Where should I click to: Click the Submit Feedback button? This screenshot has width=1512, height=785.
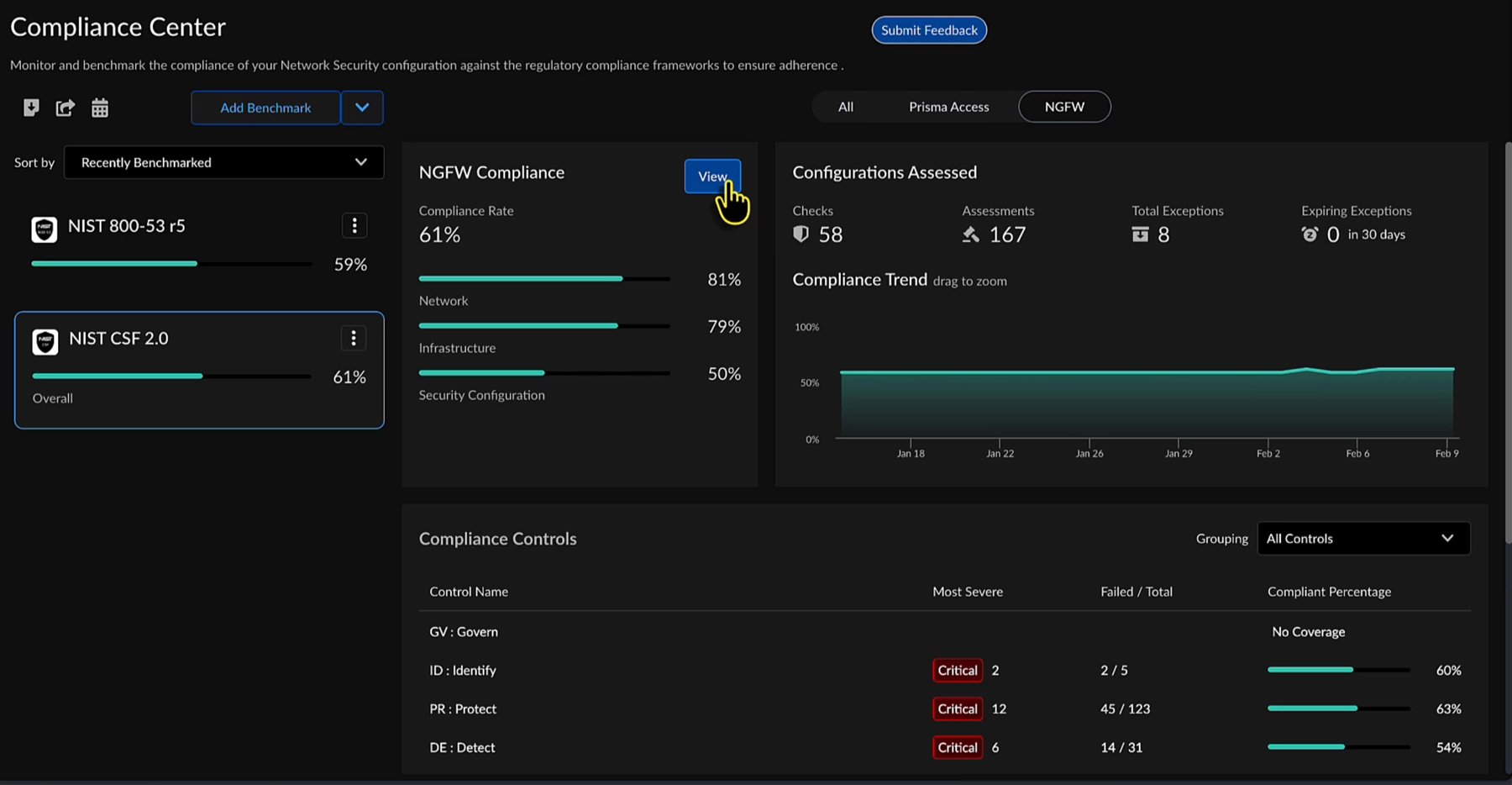pyautogui.click(x=929, y=30)
